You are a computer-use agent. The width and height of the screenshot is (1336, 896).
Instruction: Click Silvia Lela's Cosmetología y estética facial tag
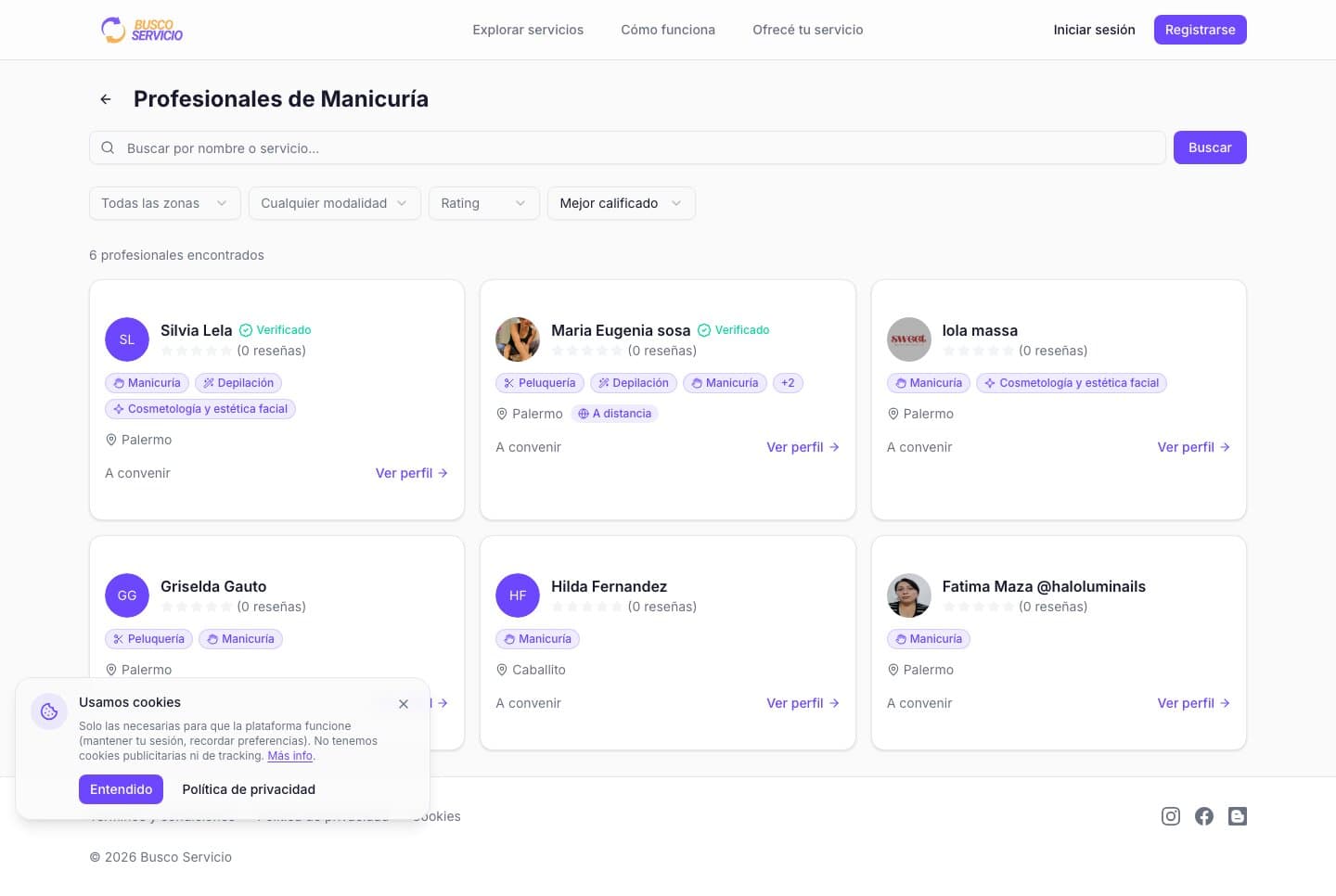click(200, 409)
